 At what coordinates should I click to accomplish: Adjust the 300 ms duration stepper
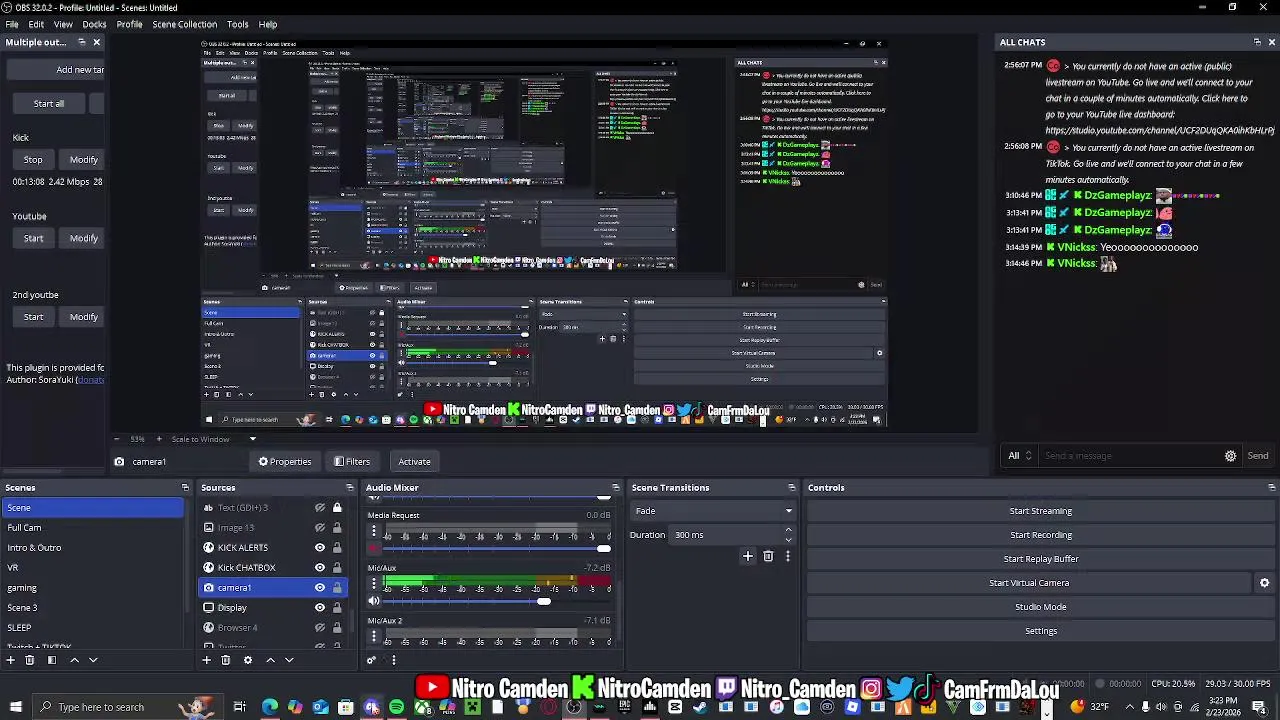coord(788,535)
